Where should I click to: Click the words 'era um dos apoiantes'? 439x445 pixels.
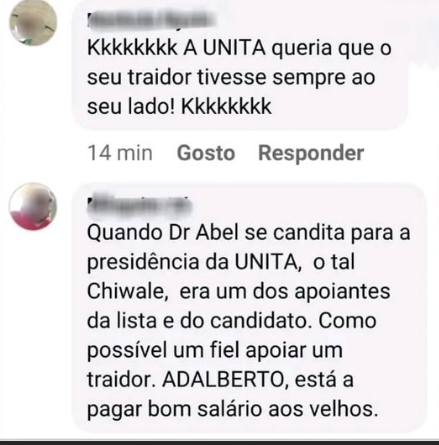point(285,292)
